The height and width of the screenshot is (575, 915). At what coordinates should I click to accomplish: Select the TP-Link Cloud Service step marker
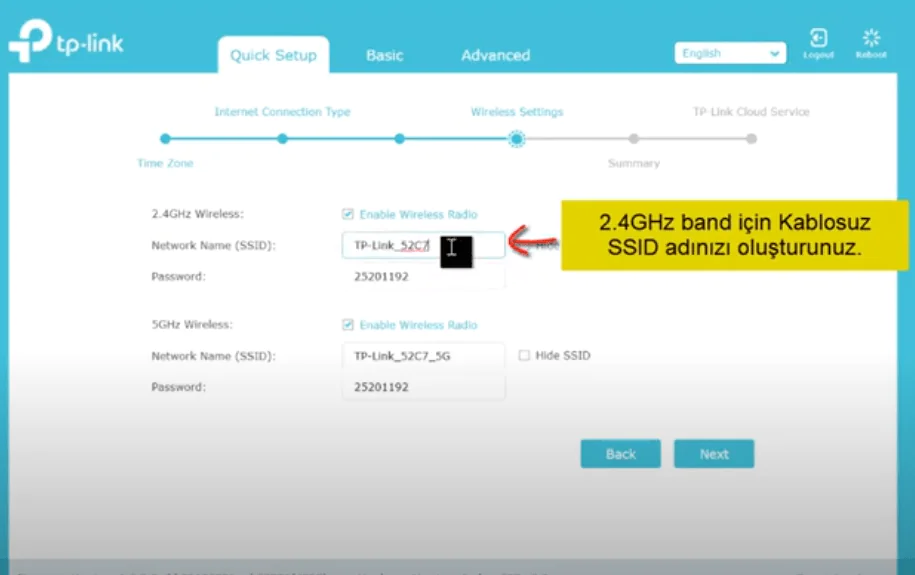point(752,139)
